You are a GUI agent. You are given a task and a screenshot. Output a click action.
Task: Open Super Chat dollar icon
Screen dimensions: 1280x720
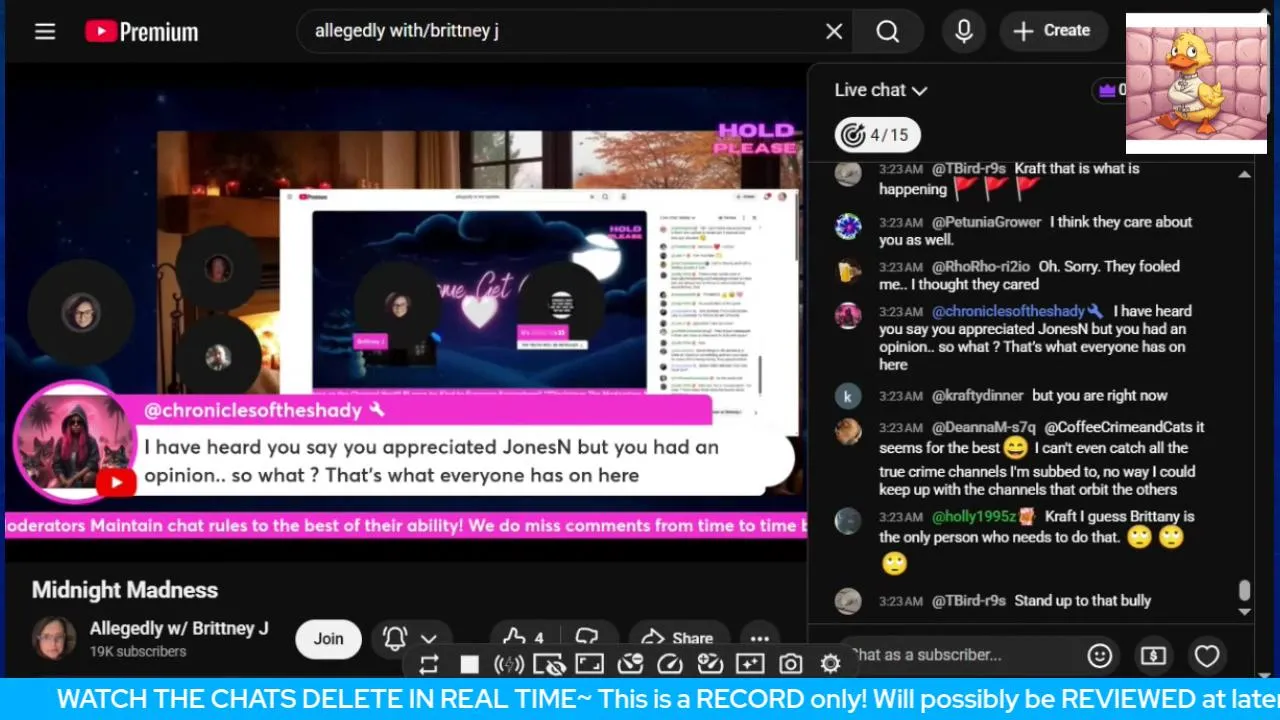(x=1153, y=656)
